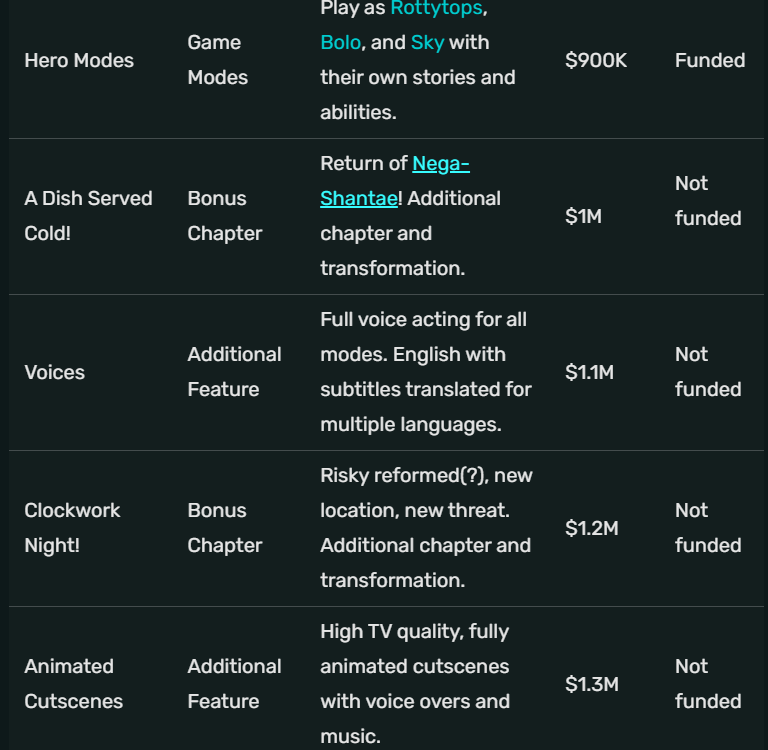The image size is (768, 750).
Task: Select the 'Clockwork Night!' title
Action: 72,528
